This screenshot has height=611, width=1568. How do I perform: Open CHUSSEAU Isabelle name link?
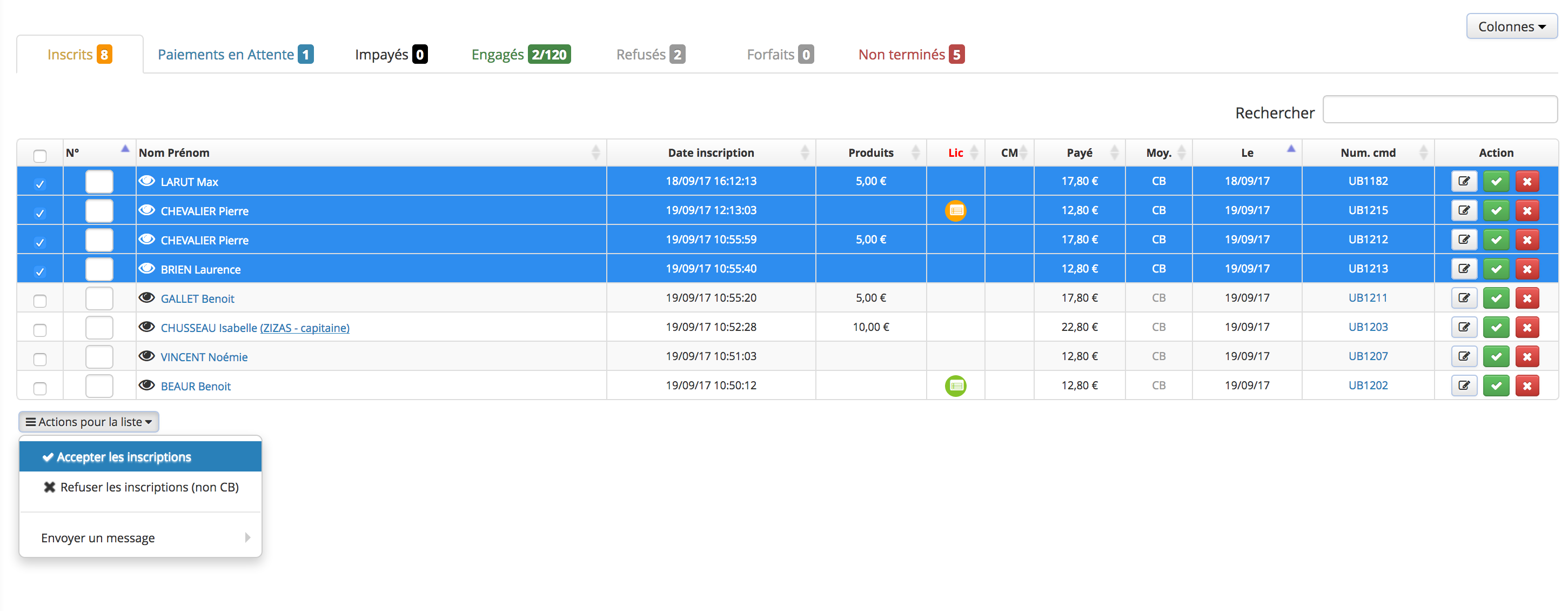pos(209,328)
